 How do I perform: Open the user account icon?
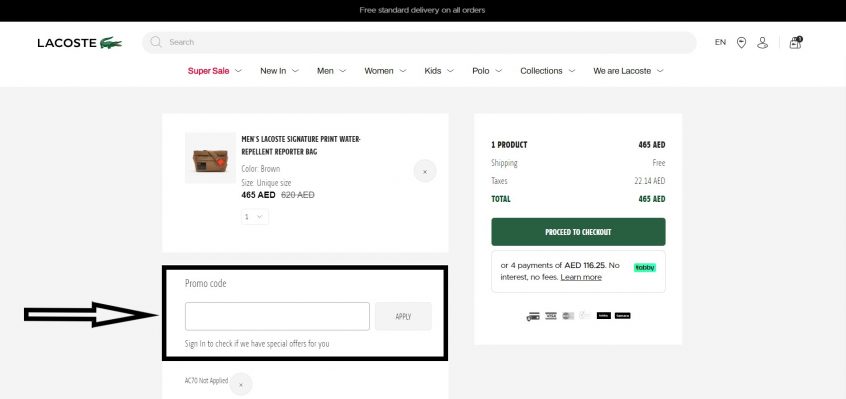(x=762, y=43)
